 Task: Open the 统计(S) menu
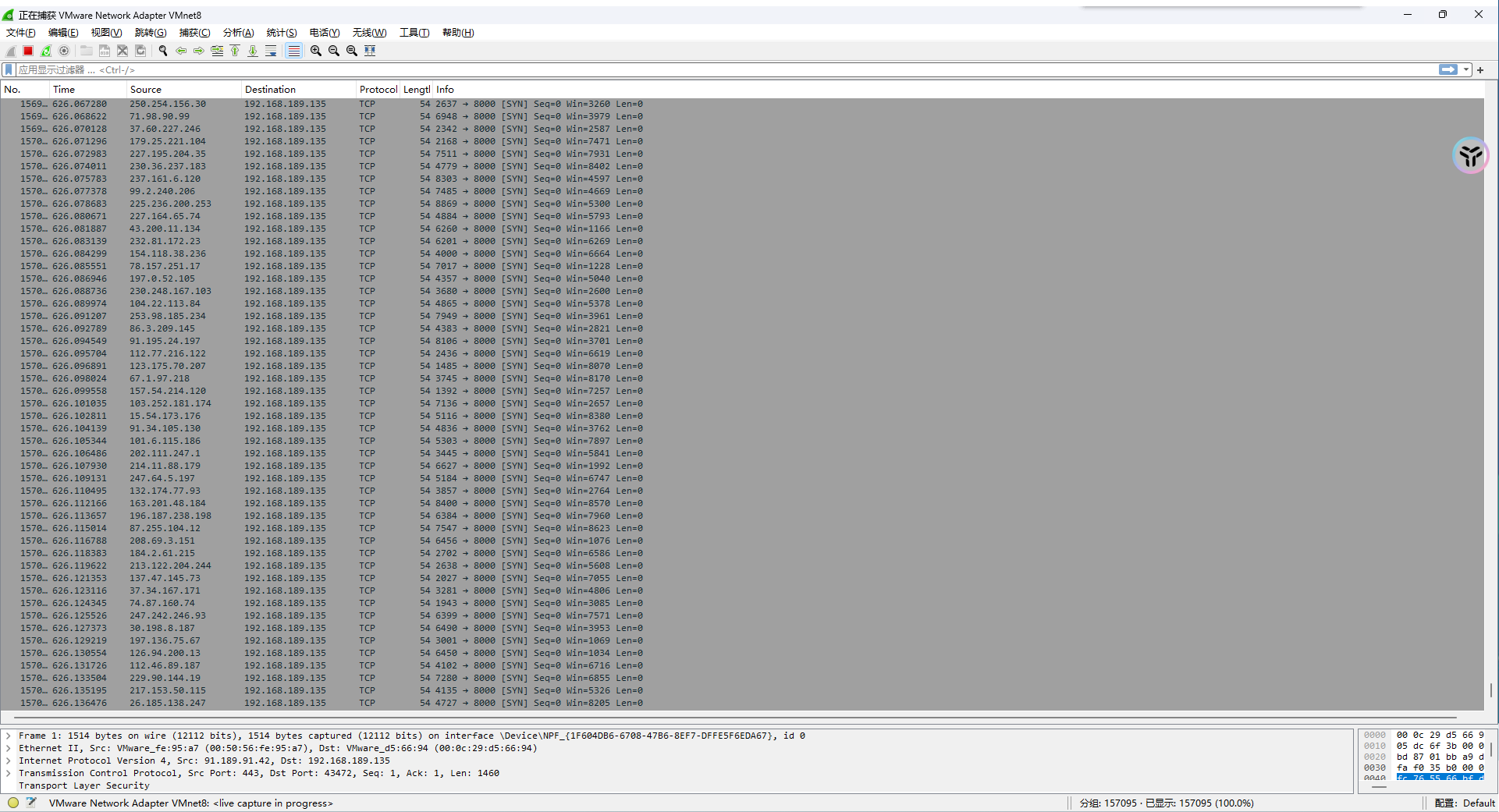click(281, 33)
